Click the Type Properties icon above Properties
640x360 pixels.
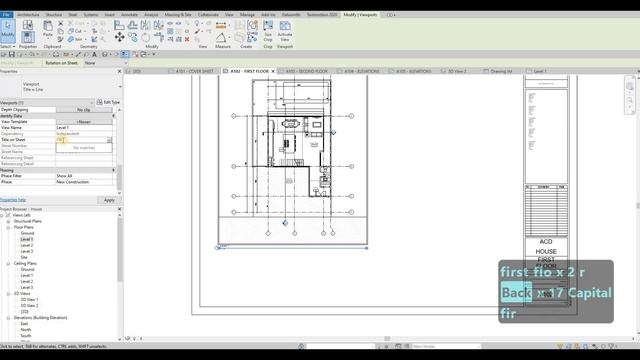coord(28,24)
